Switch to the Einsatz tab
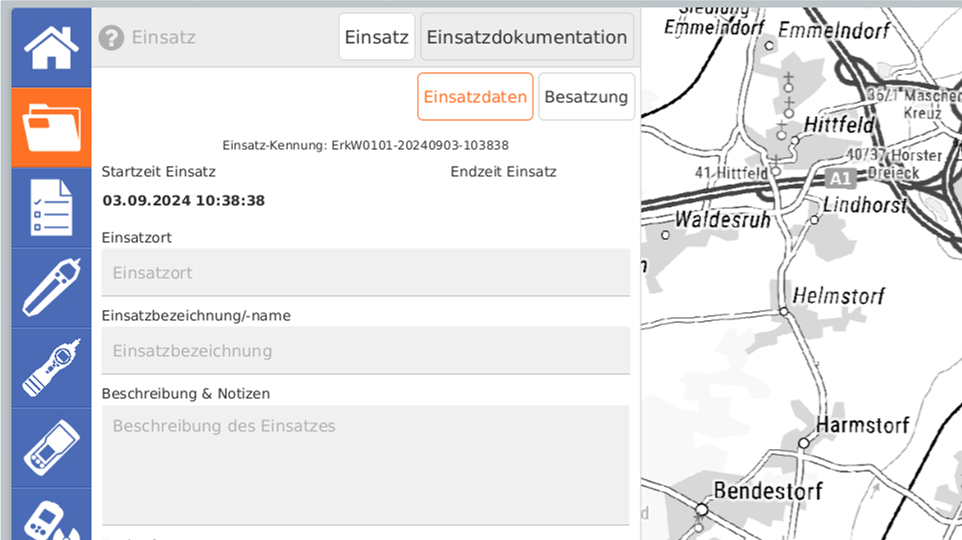Image resolution: width=962 pixels, height=540 pixels. point(377,37)
